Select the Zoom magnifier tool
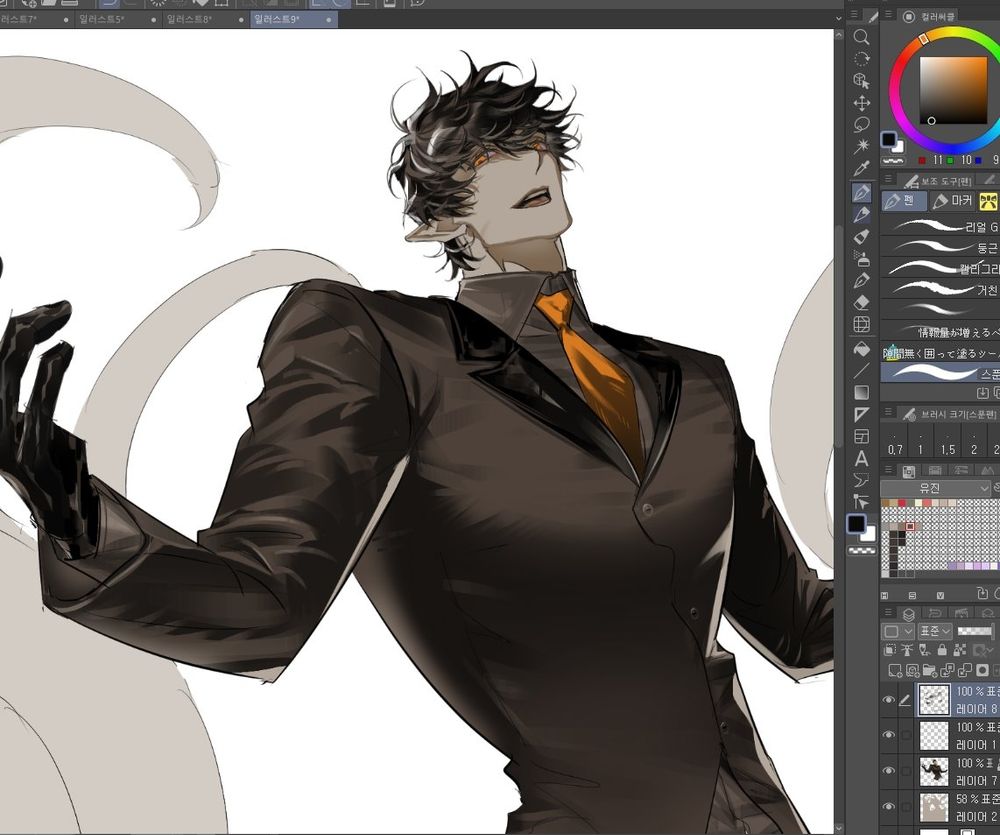 click(861, 37)
